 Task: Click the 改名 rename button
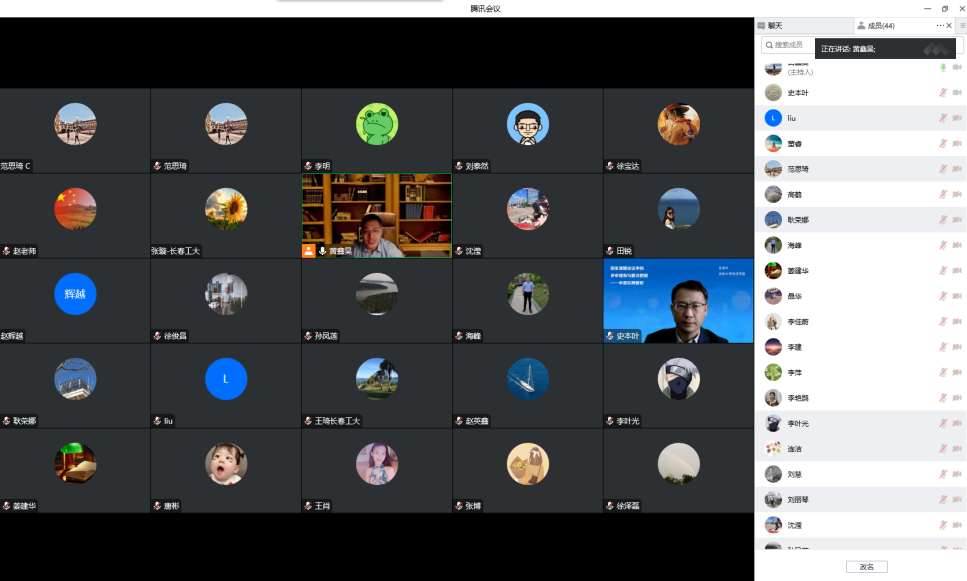pyautogui.click(x=866, y=567)
